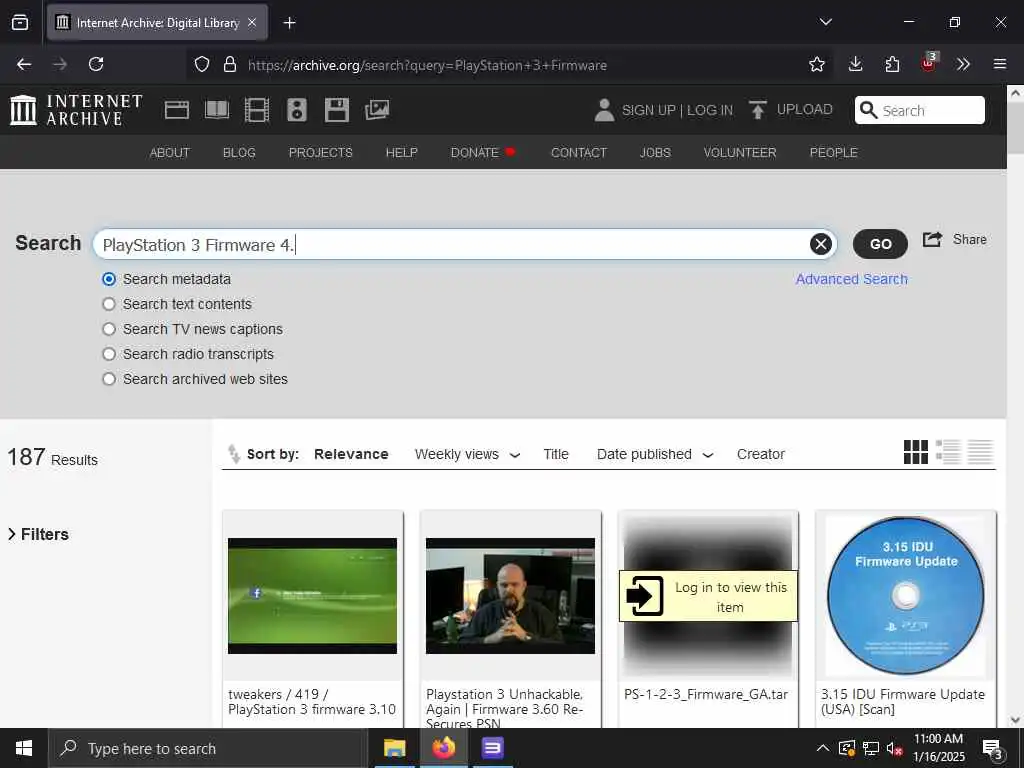
Task: Open the browser extensions puzzle icon
Action: pyautogui.click(x=892, y=64)
